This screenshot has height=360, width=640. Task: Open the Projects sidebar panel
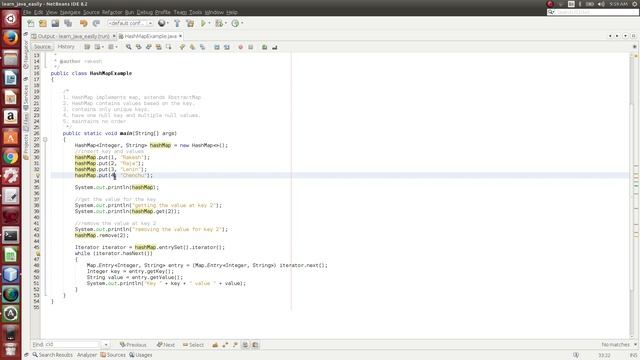pos(26,146)
